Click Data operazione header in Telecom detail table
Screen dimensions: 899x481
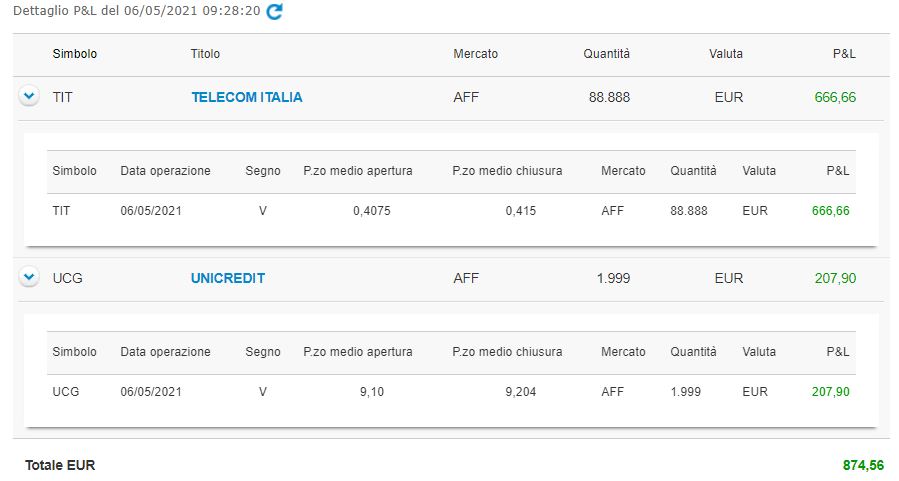[165, 171]
